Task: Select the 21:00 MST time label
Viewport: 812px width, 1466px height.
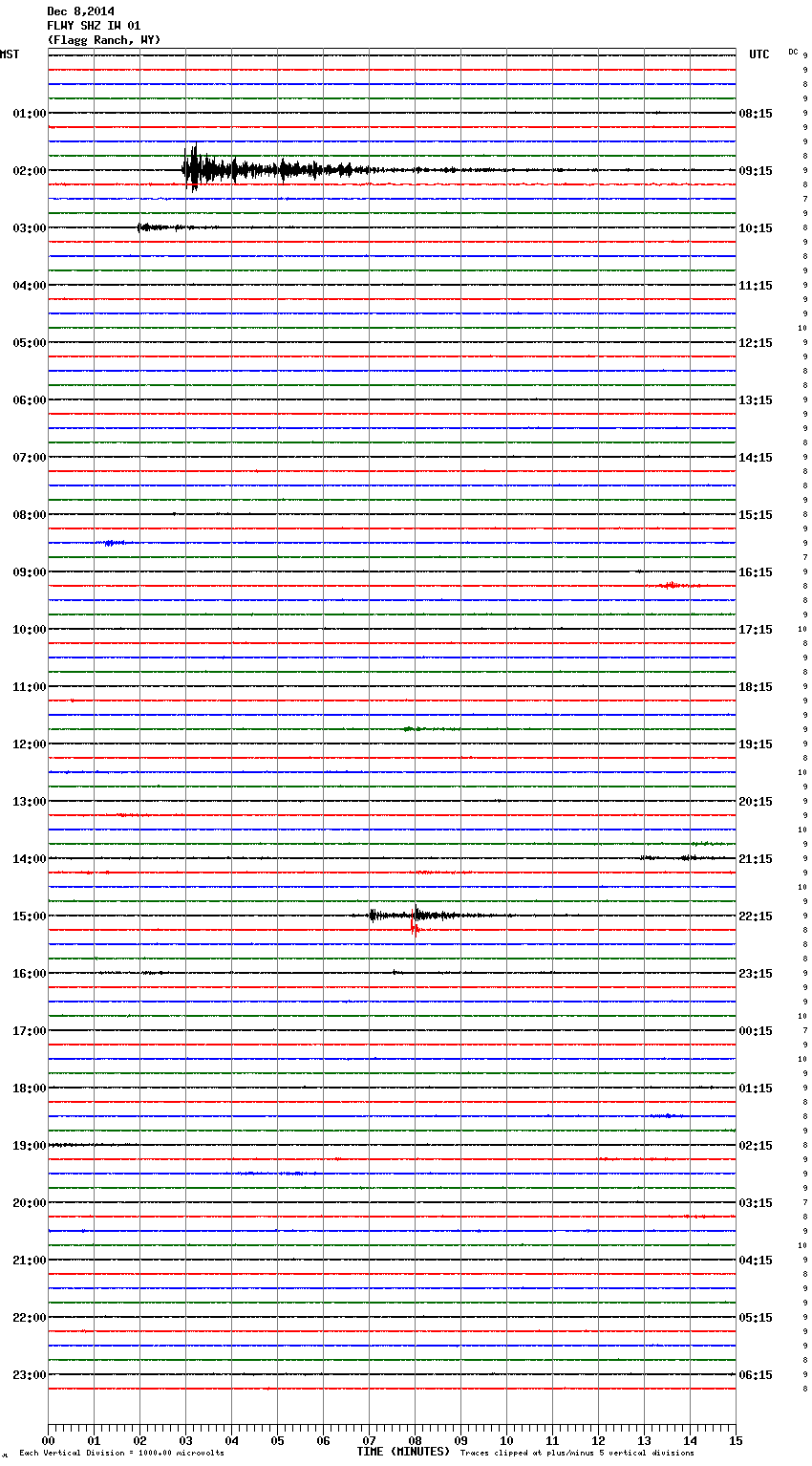Action: [x=29, y=1261]
